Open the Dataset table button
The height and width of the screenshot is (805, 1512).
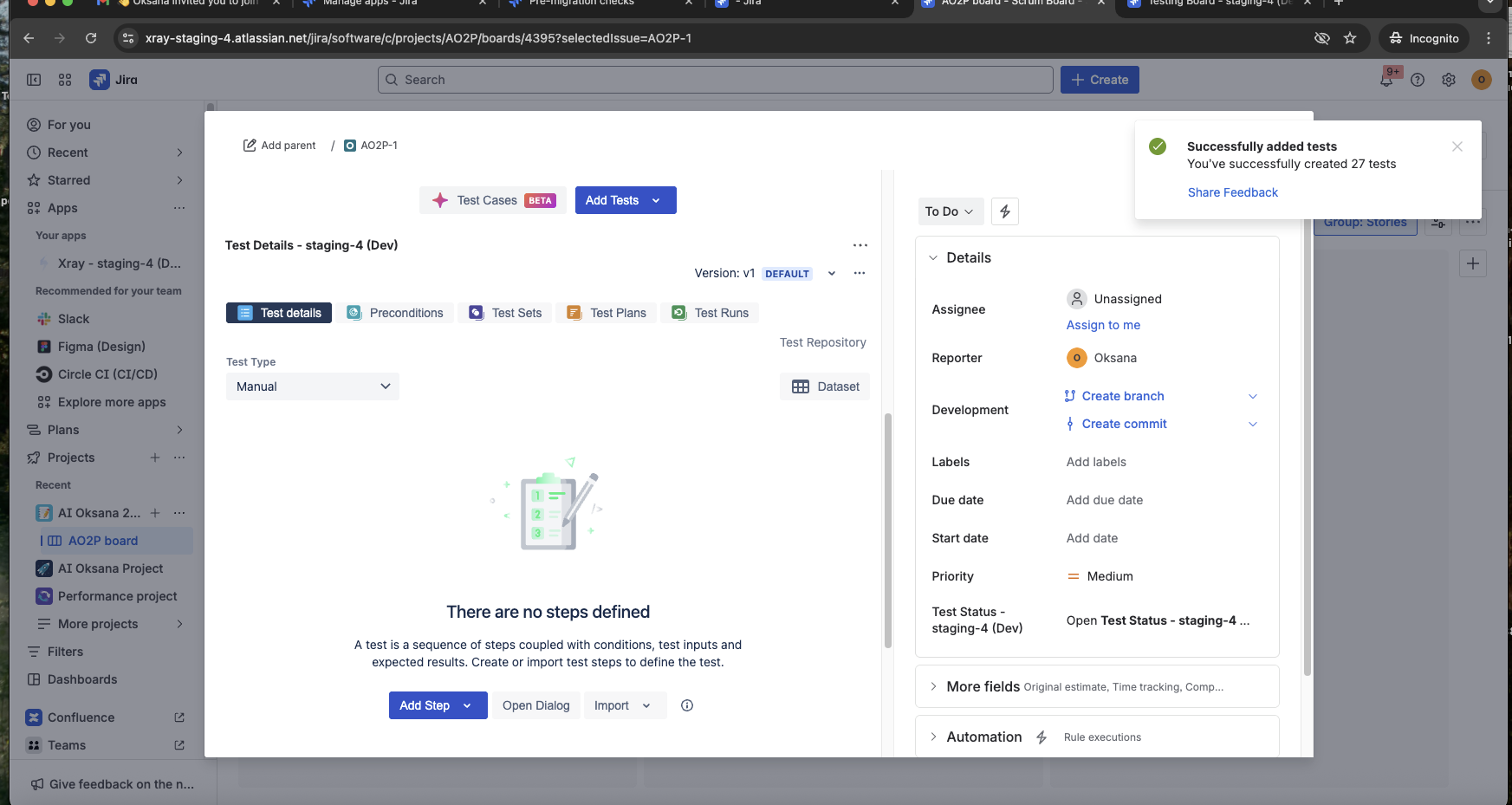(825, 386)
